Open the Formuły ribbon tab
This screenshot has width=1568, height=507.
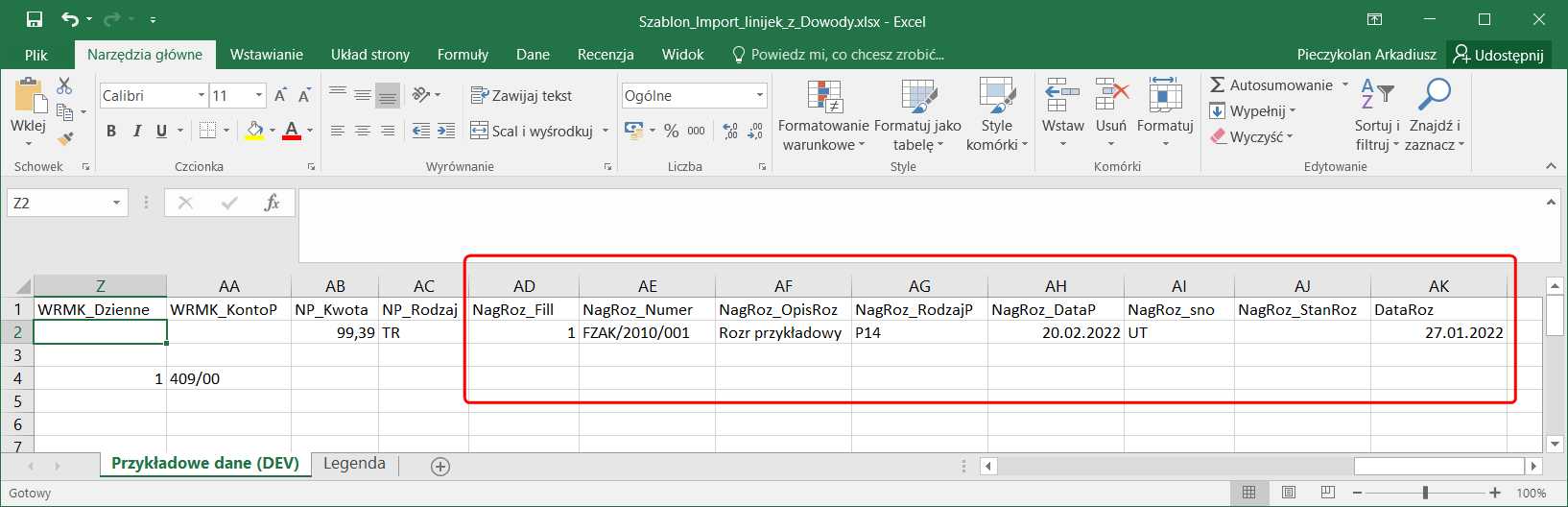(463, 55)
